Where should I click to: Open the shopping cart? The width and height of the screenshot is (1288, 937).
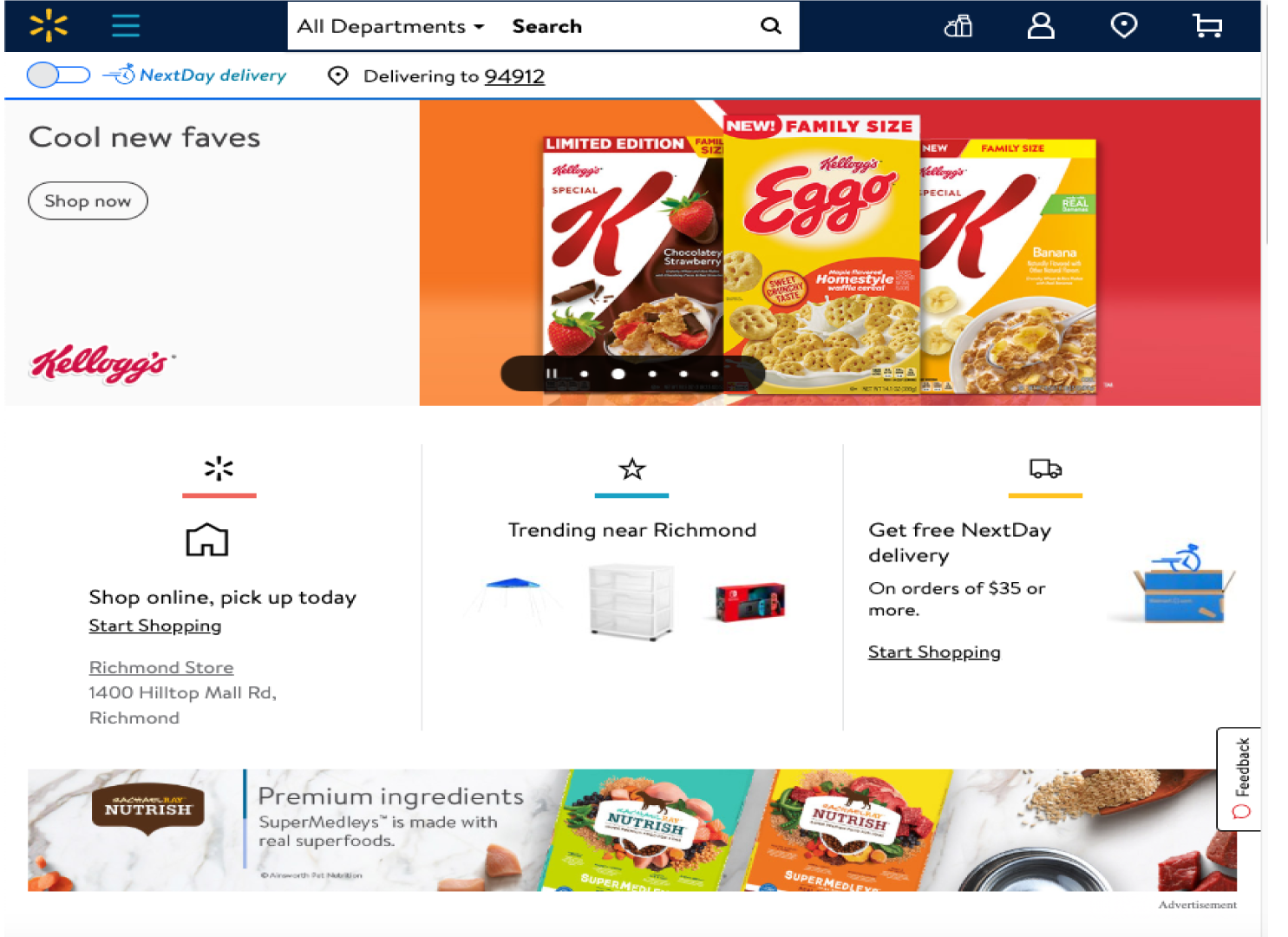[x=1207, y=26]
